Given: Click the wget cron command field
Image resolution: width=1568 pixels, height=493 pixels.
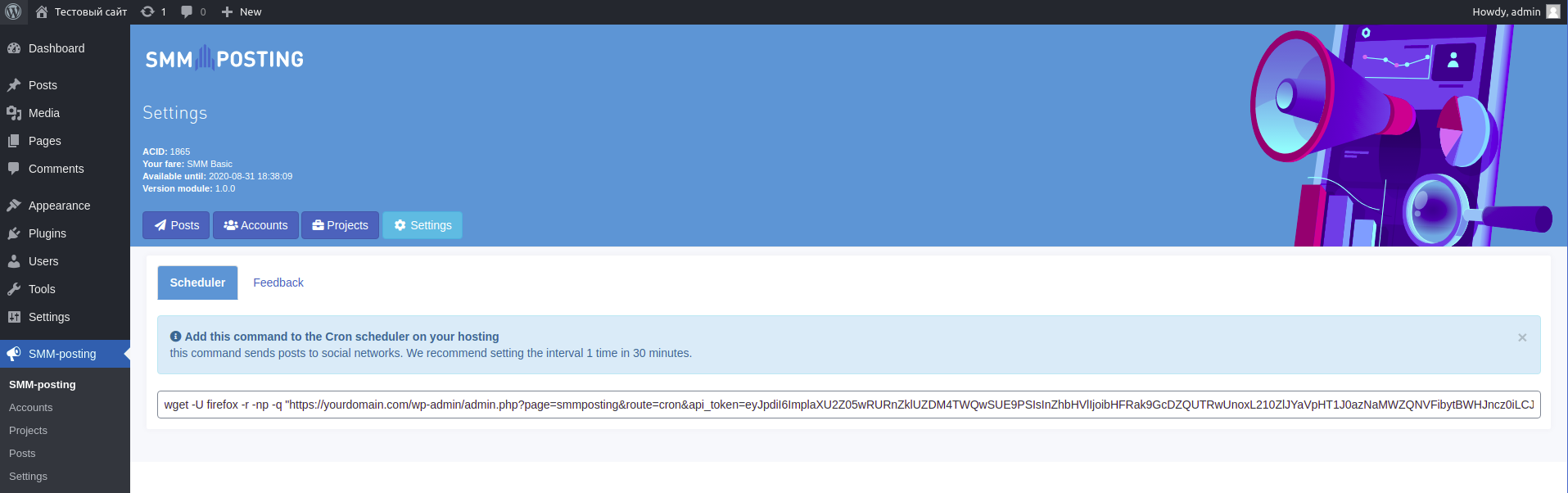Looking at the screenshot, I should click(x=848, y=405).
